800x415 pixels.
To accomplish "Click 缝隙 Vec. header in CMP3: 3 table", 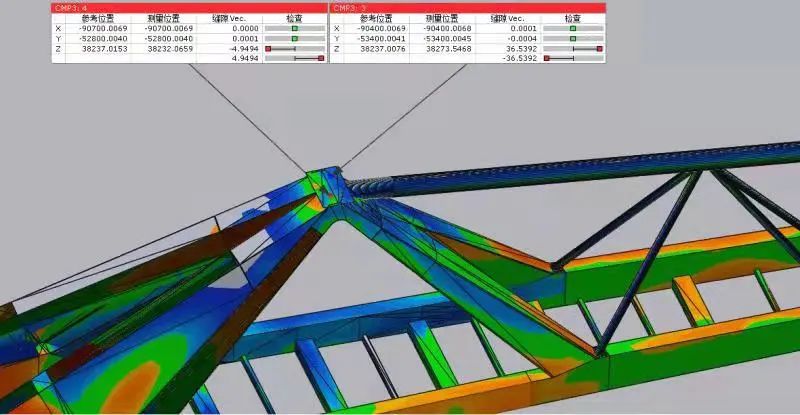I will [502, 18].
